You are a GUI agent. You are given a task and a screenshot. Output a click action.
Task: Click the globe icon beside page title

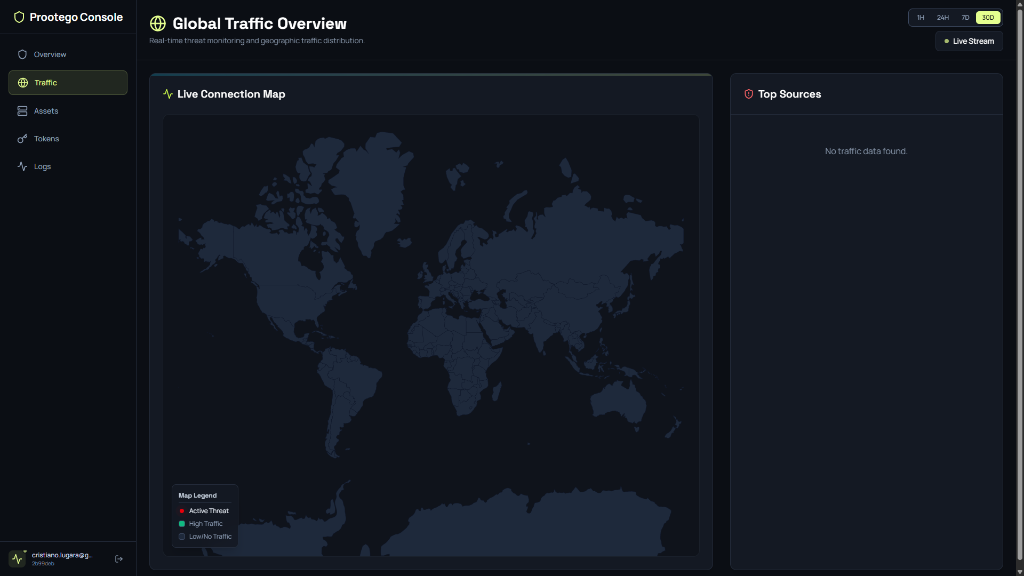click(157, 24)
